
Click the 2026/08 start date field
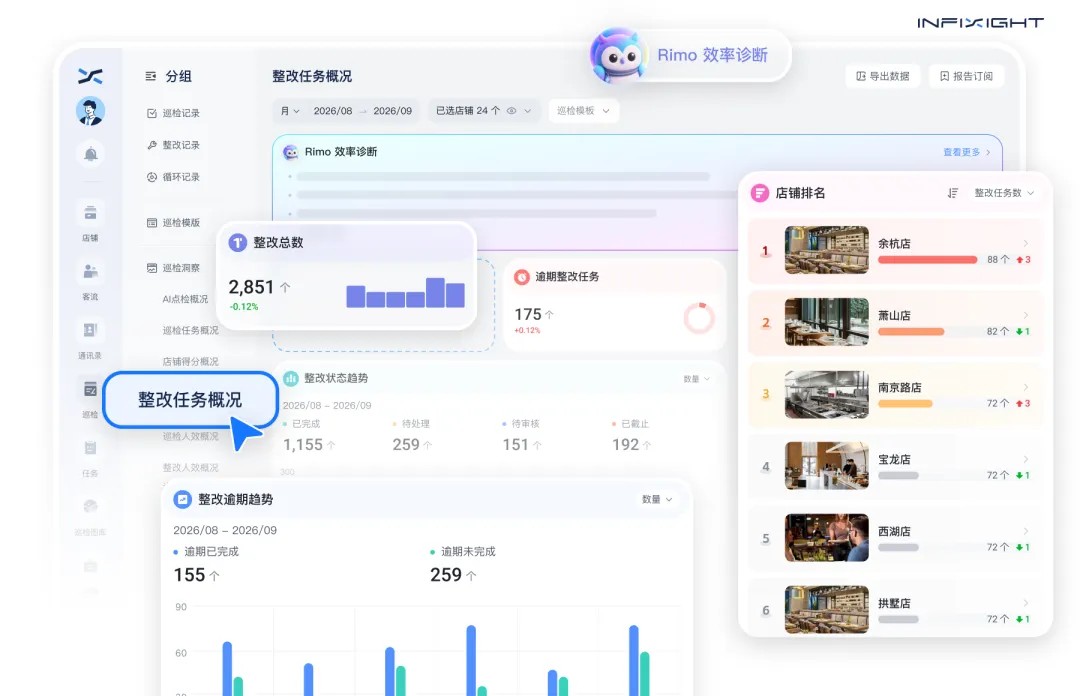pyautogui.click(x=333, y=111)
